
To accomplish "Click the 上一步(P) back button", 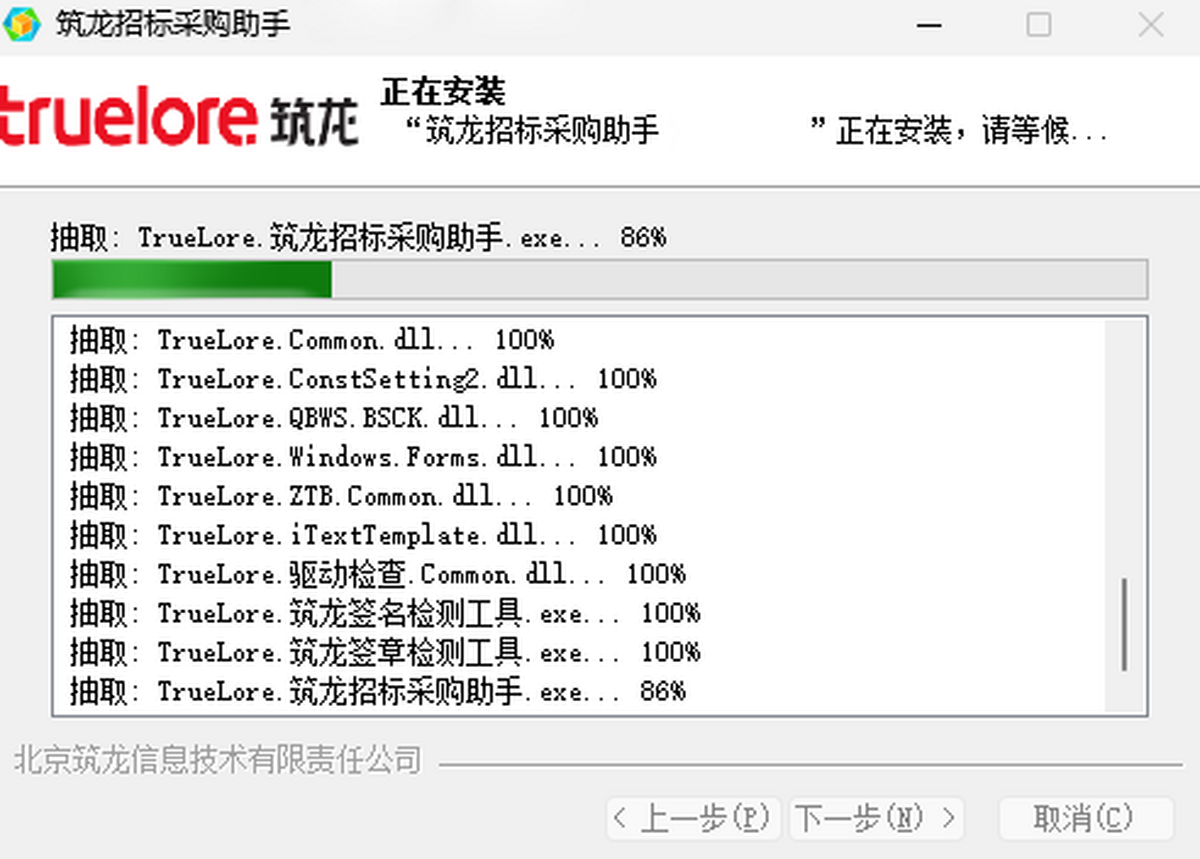I will tap(693, 819).
